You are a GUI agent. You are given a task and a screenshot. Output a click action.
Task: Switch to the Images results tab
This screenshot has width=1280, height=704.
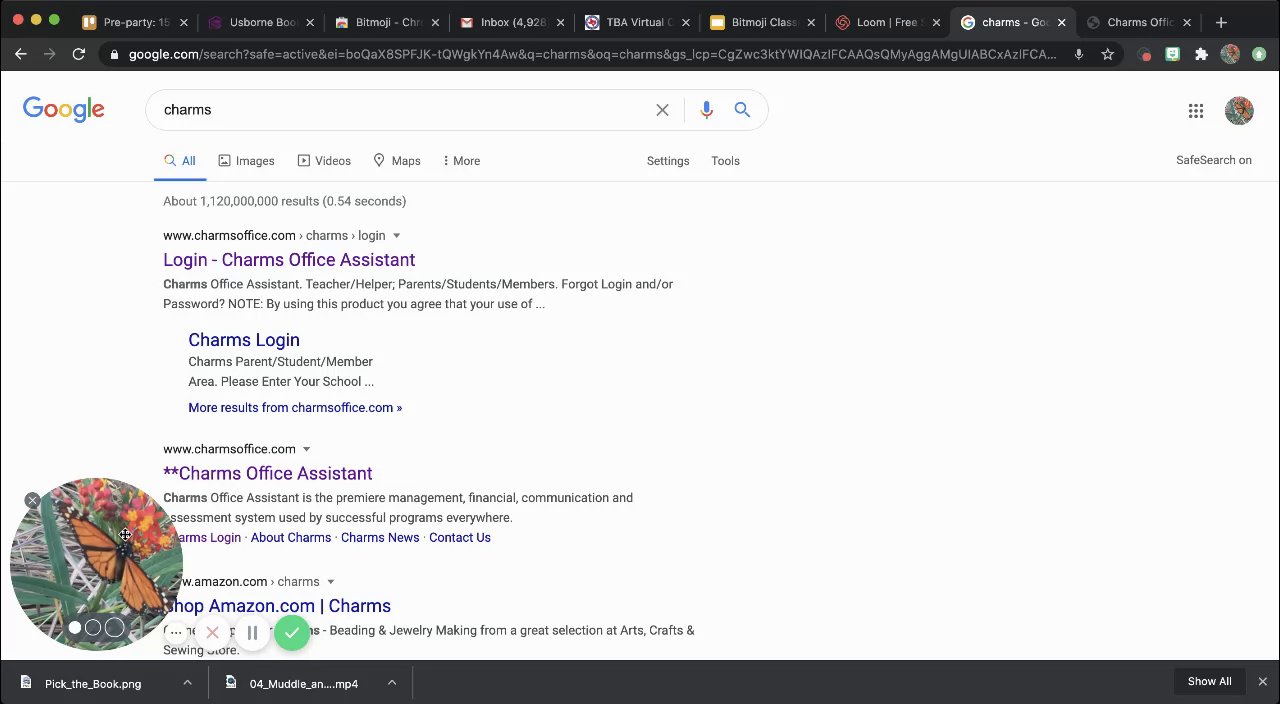pos(246,161)
